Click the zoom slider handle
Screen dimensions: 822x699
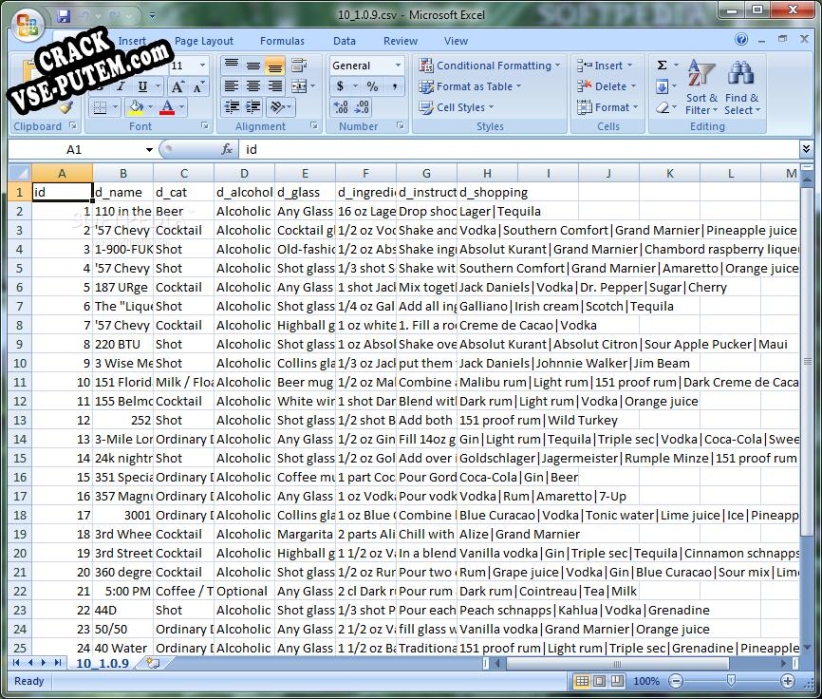[730, 681]
